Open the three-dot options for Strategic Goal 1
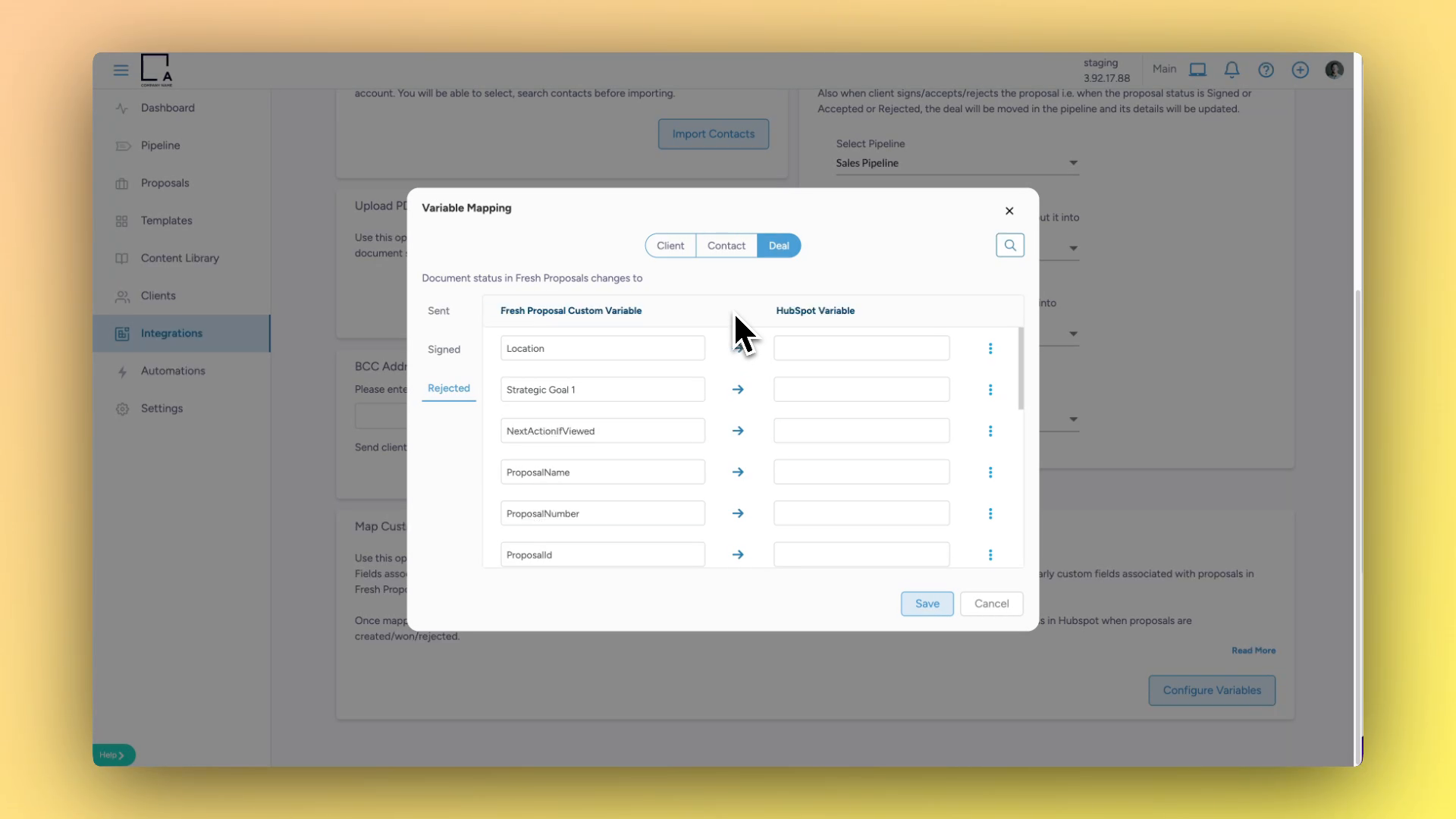1456x819 pixels. click(990, 390)
